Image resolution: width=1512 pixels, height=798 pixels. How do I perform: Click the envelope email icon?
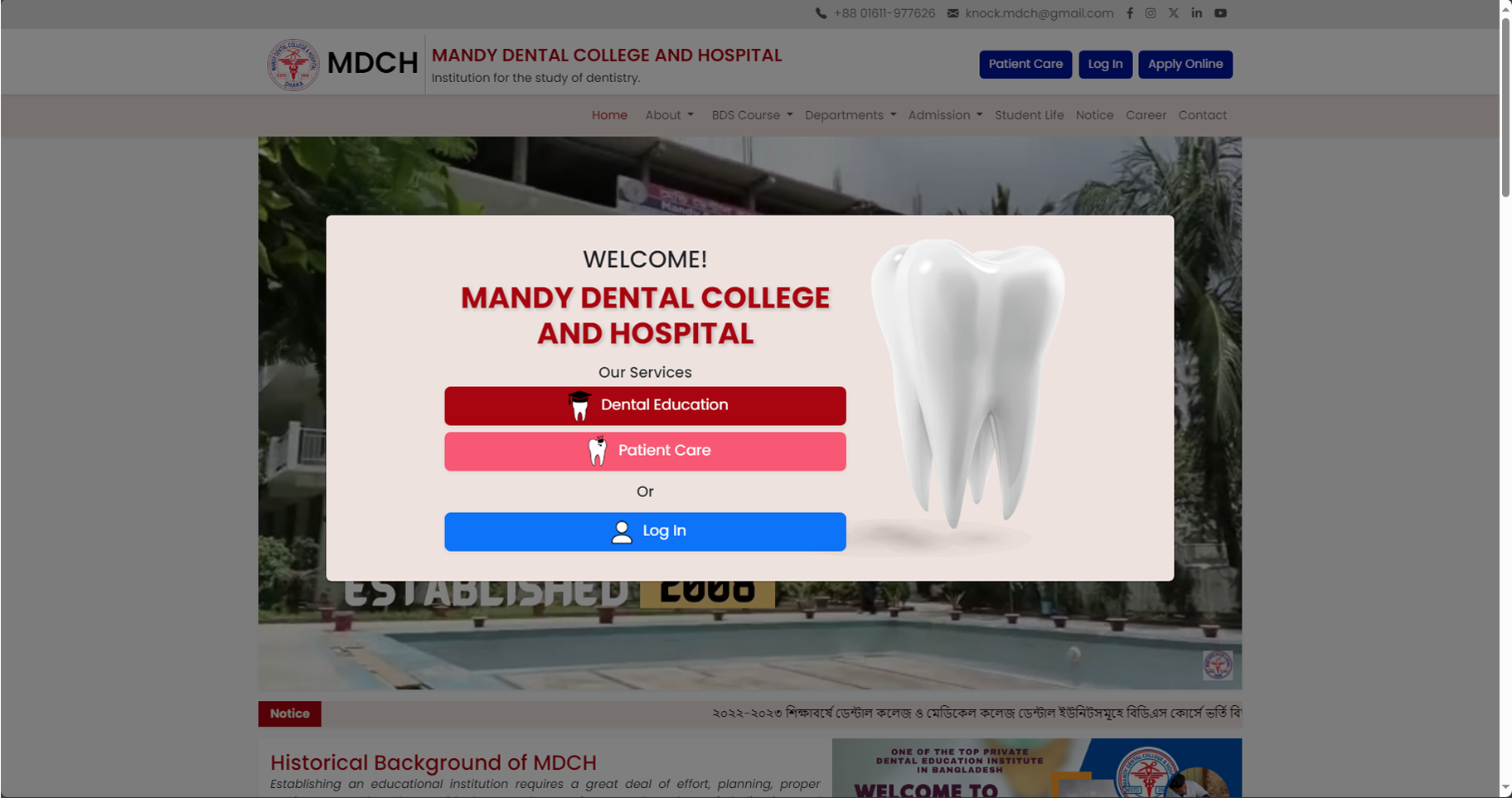953,13
